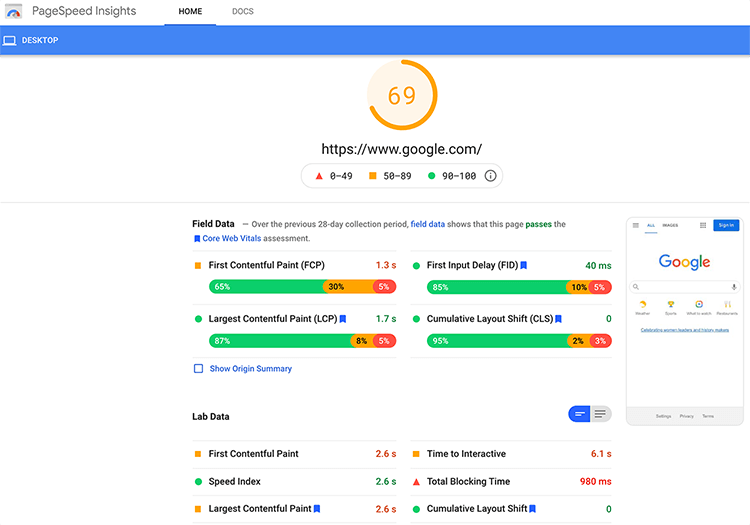750x525 pixels.
Task: Click the PageSpeed Insights title
Action: [x=84, y=11]
